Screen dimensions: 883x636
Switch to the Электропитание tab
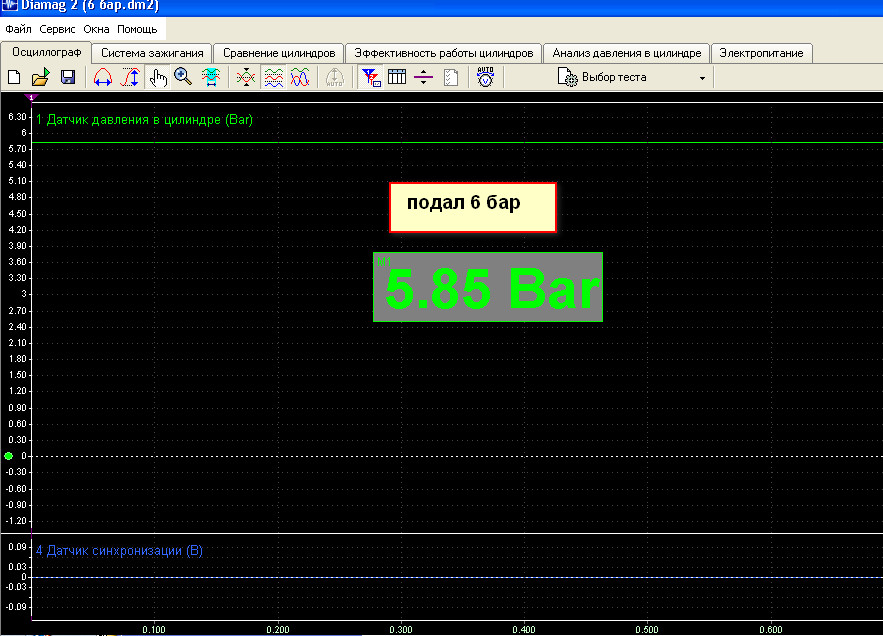point(761,53)
